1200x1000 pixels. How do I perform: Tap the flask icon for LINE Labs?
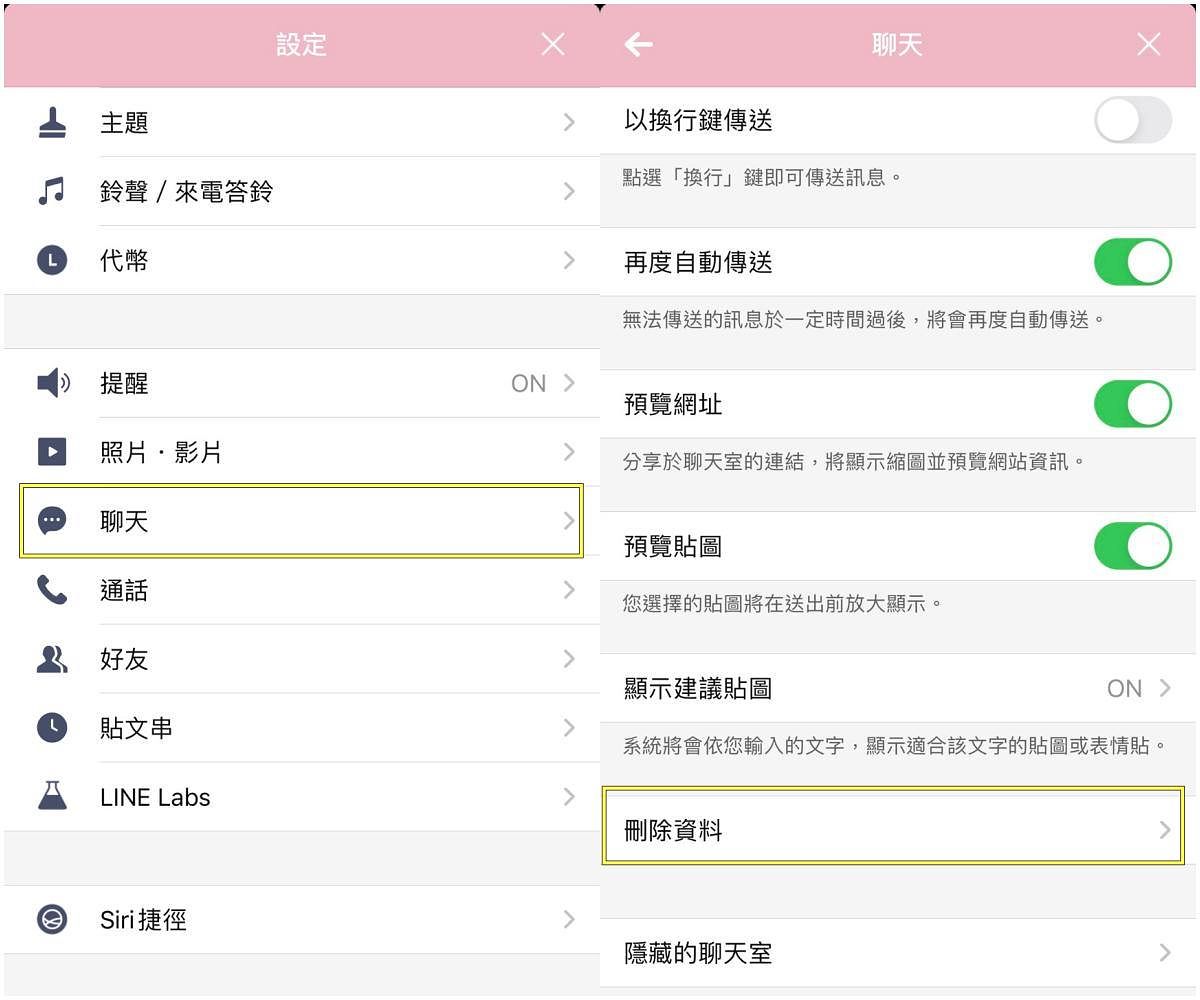[52, 797]
